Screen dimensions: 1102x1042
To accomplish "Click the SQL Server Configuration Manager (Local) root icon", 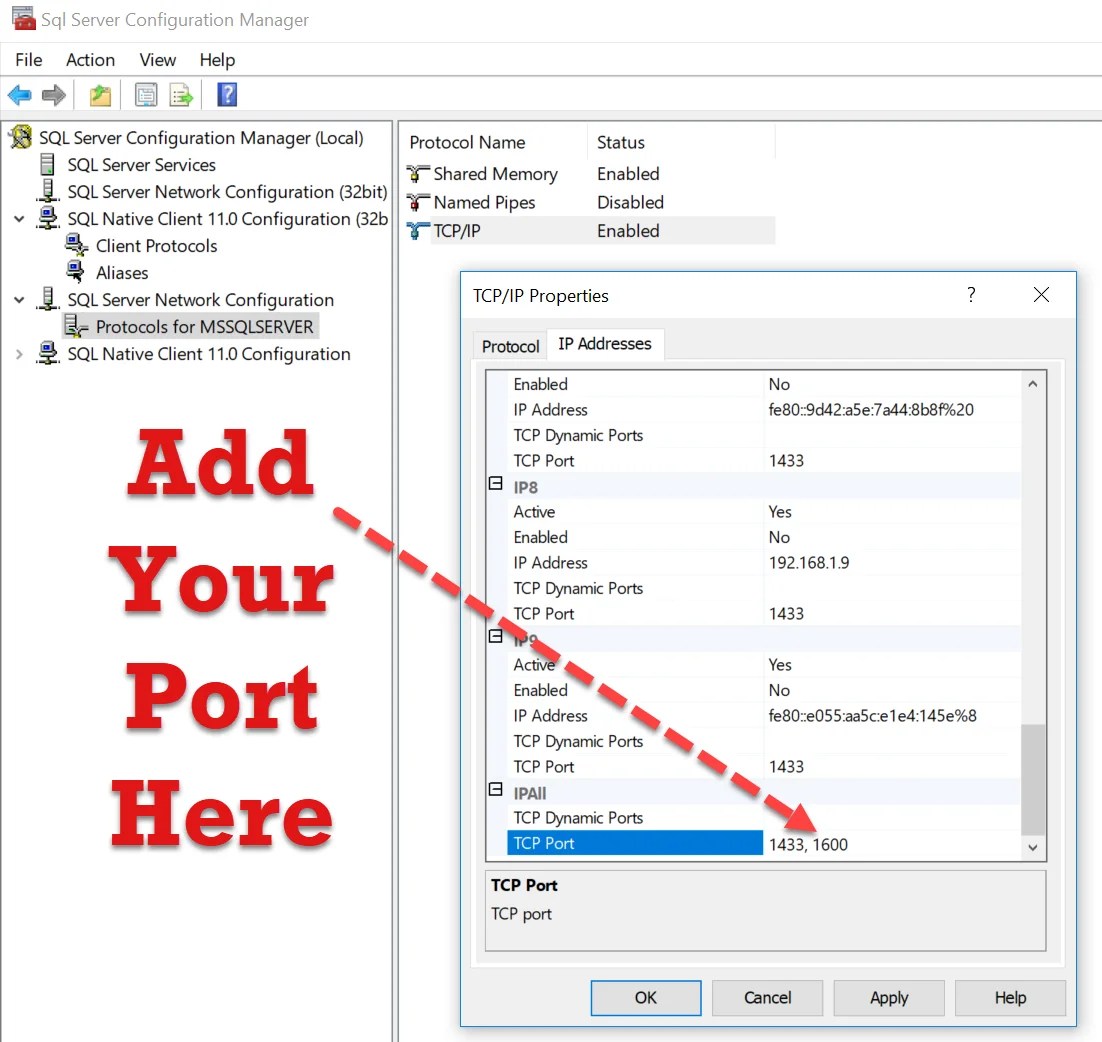I will pyautogui.click(x=21, y=137).
